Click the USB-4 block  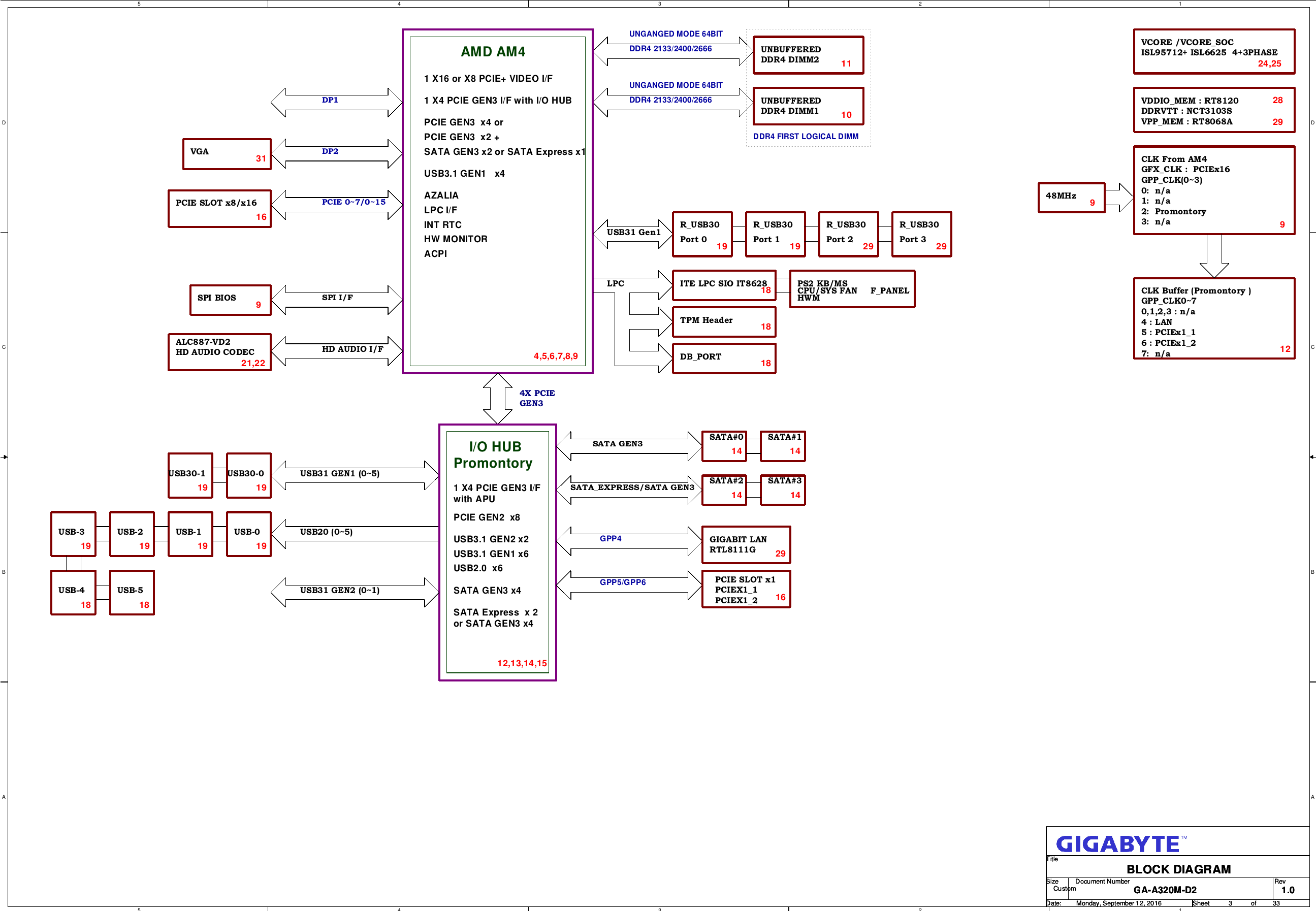73,593
